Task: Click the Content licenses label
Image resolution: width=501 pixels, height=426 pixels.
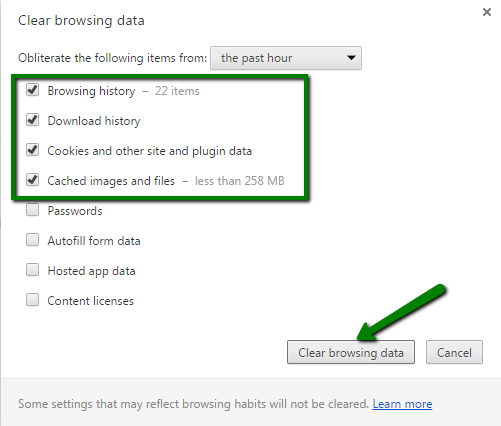Action: pos(91,301)
